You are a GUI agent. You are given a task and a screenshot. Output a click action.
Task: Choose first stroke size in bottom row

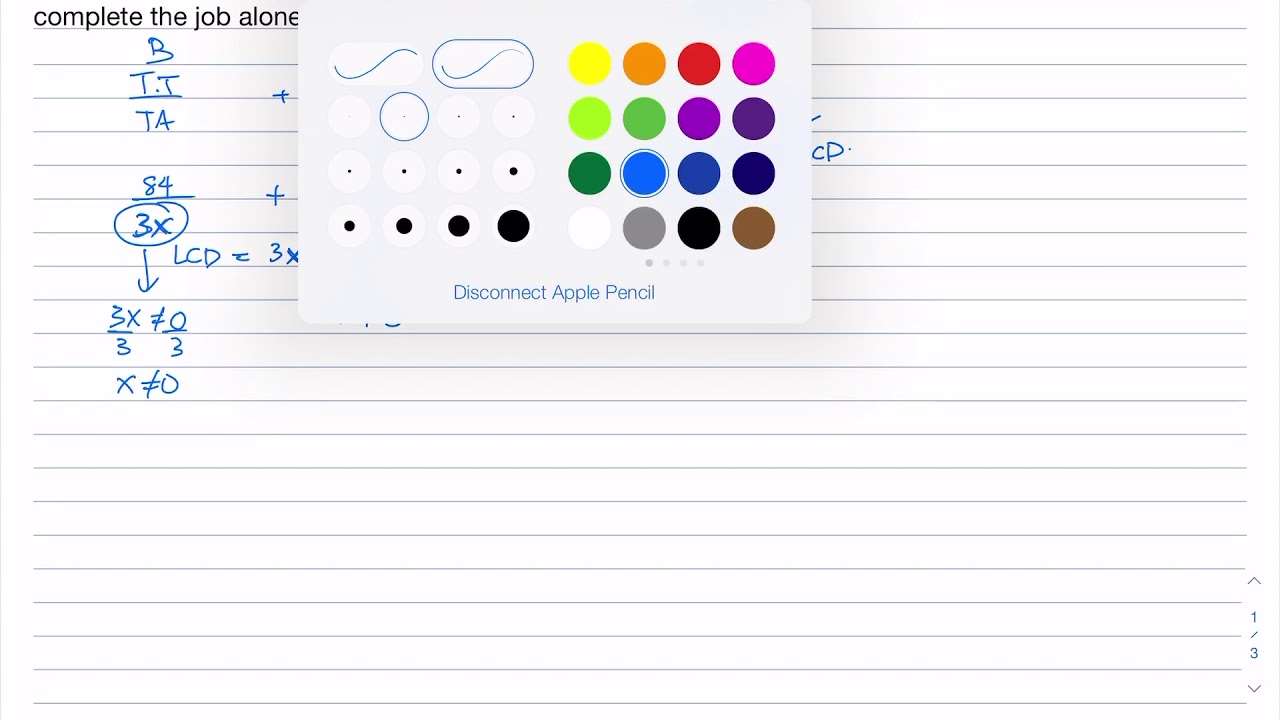pyautogui.click(x=349, y=226)
